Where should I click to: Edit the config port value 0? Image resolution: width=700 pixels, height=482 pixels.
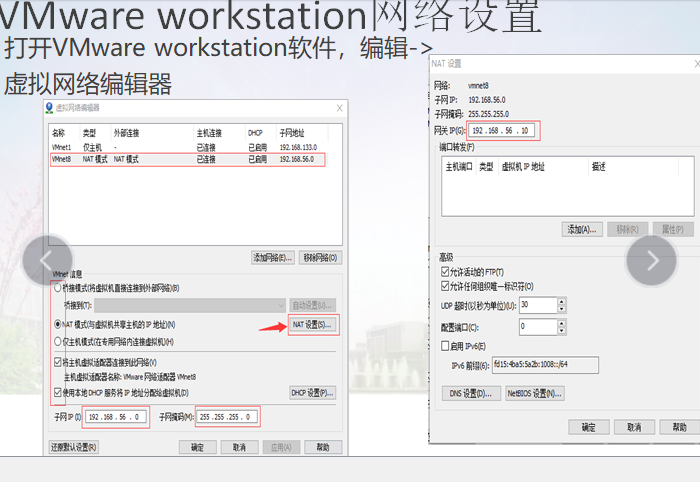click(x=538, y=327)
